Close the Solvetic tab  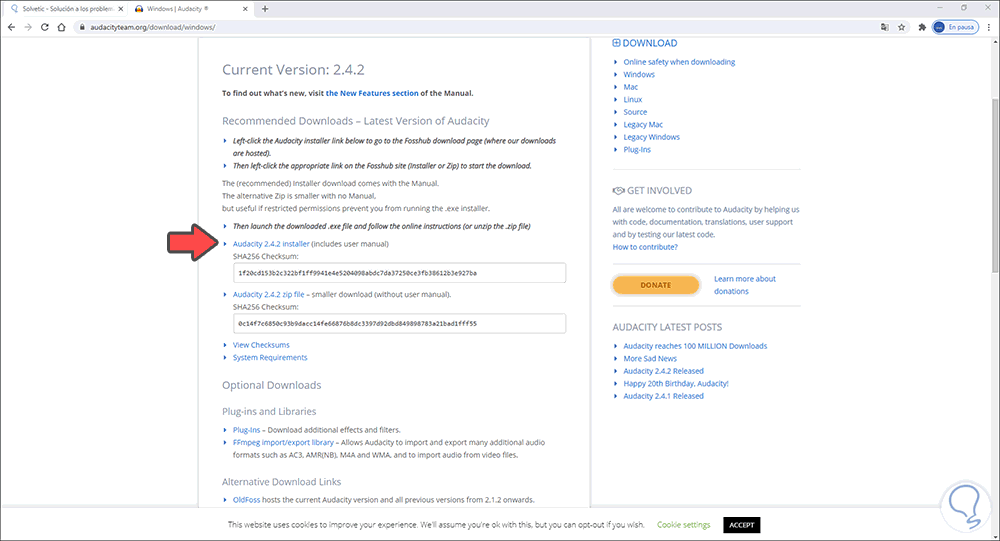click(121, 9)
